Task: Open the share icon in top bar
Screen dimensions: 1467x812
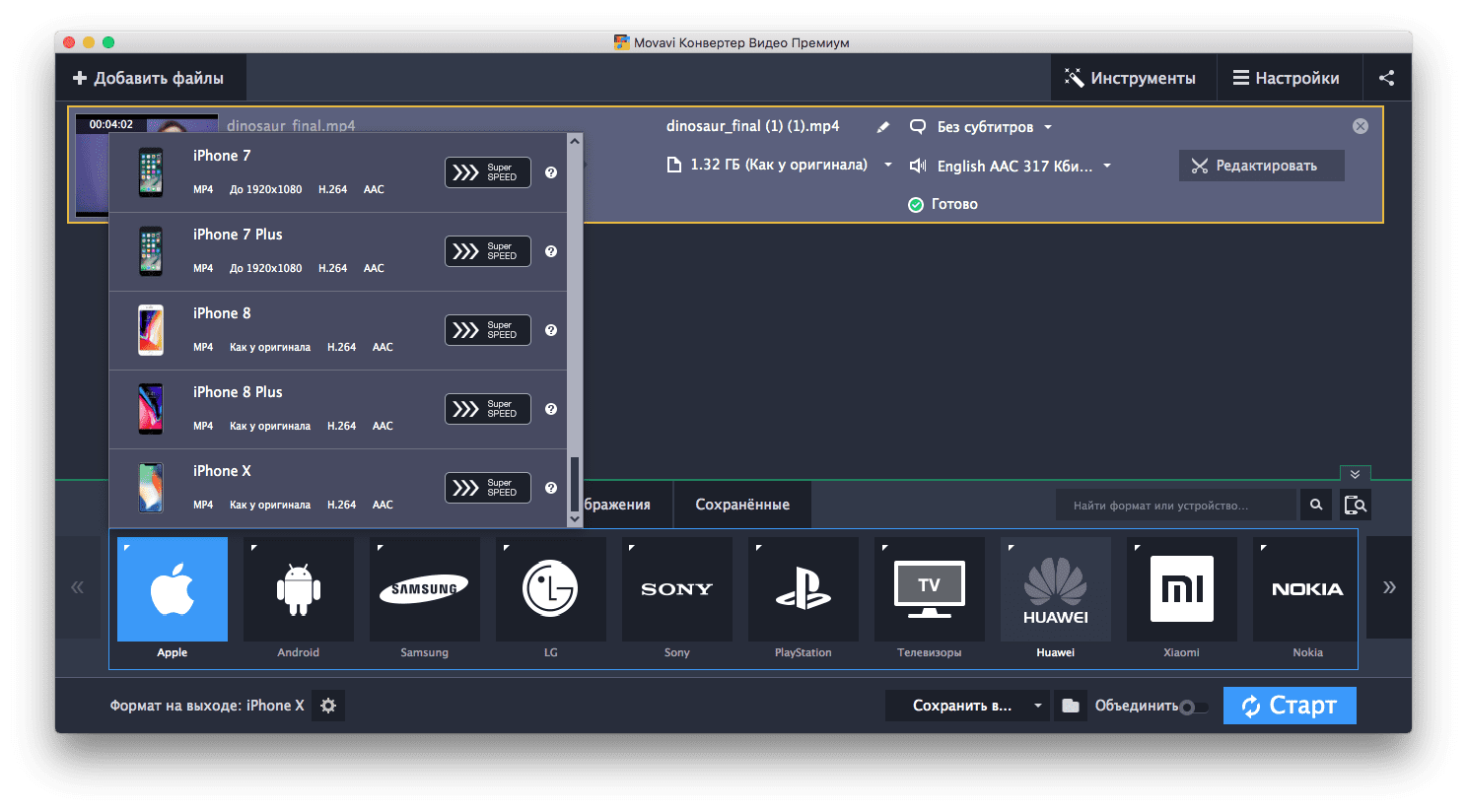Action: [1386, 78]
